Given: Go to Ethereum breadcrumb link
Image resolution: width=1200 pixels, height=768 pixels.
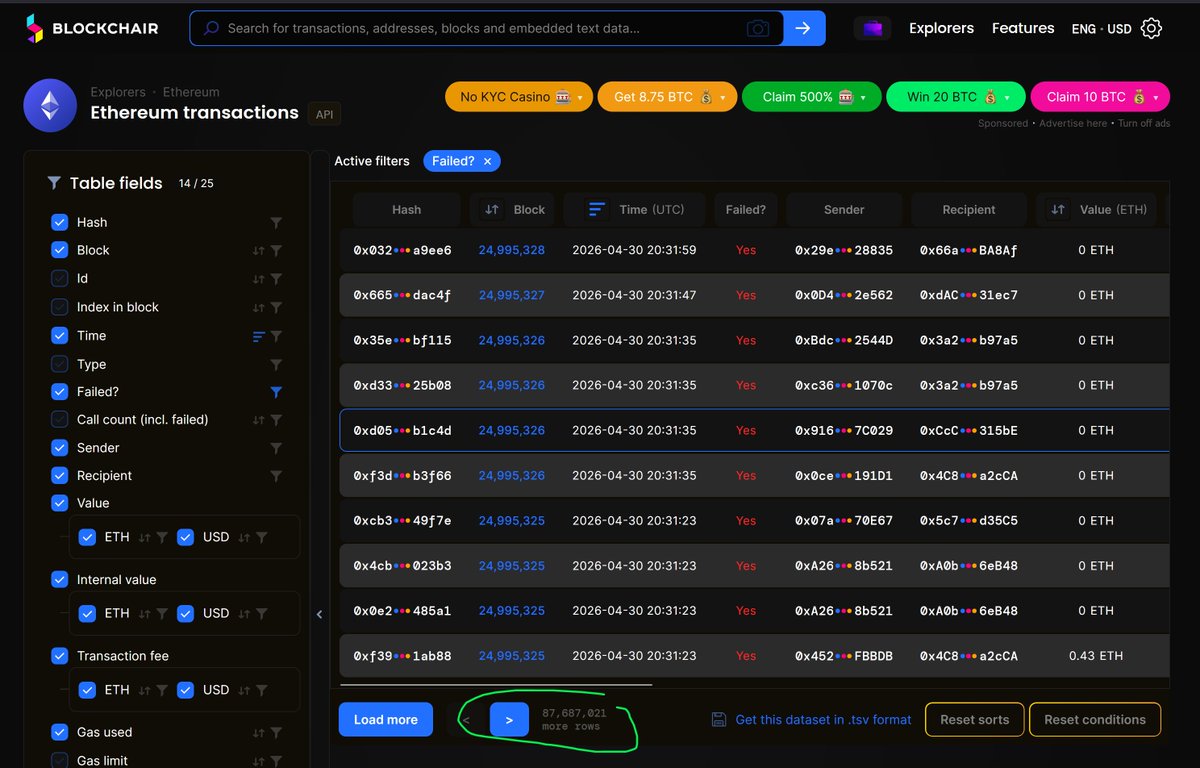Looking at the screenshot, I should click(191, 92).
